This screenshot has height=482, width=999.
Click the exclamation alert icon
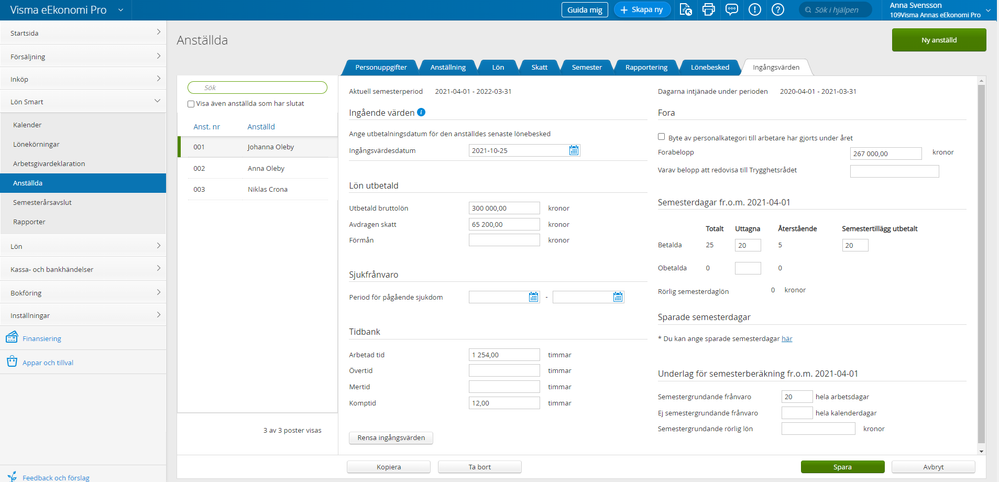click(756, 10)
